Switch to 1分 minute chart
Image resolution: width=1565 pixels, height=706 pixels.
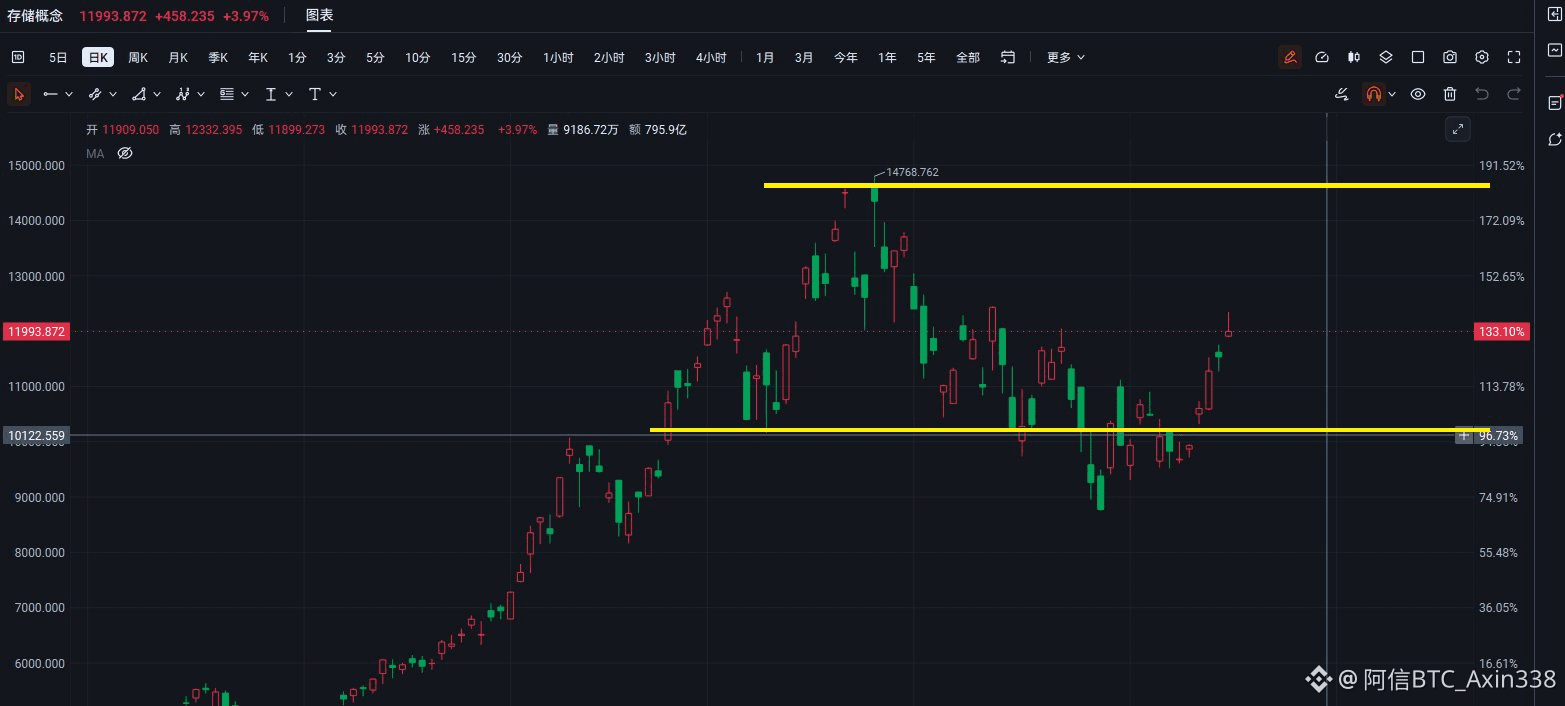[x=297, y=57]
